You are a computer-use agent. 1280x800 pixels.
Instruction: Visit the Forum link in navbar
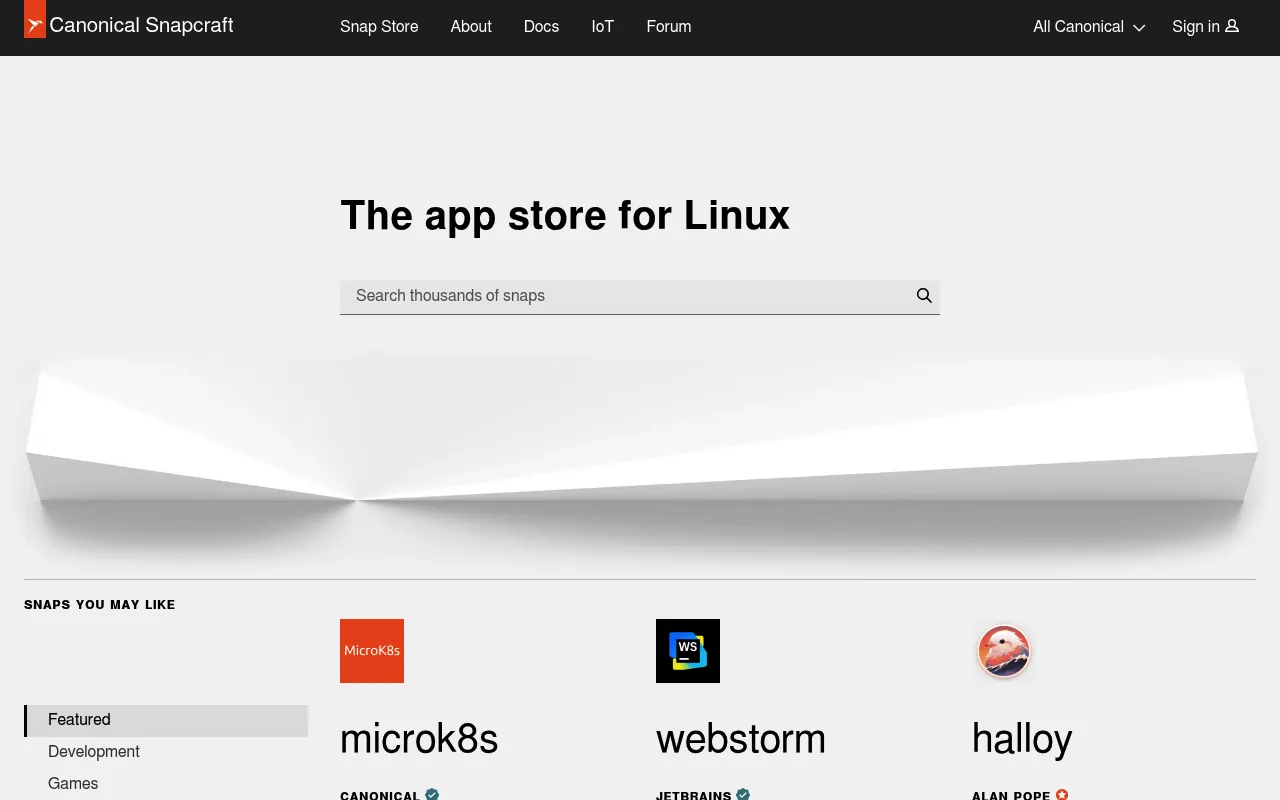click(669, 27)
